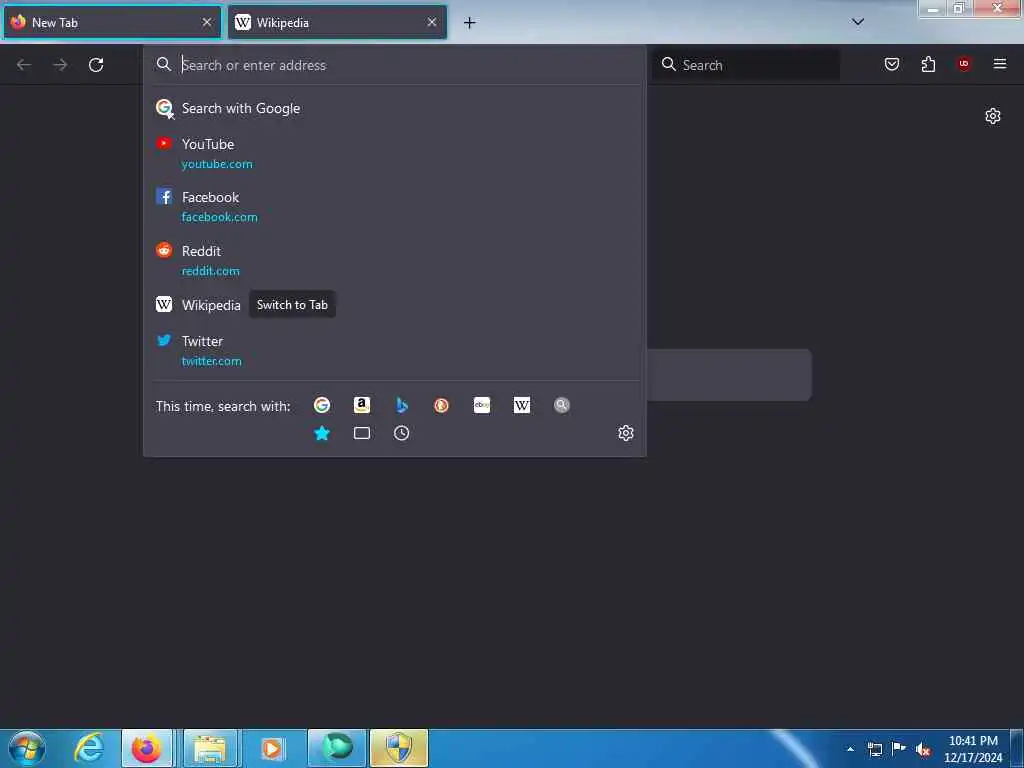Screen dimensions: 1024x768
Task: Click the separate Search box
Action: [x=746, y=65]
